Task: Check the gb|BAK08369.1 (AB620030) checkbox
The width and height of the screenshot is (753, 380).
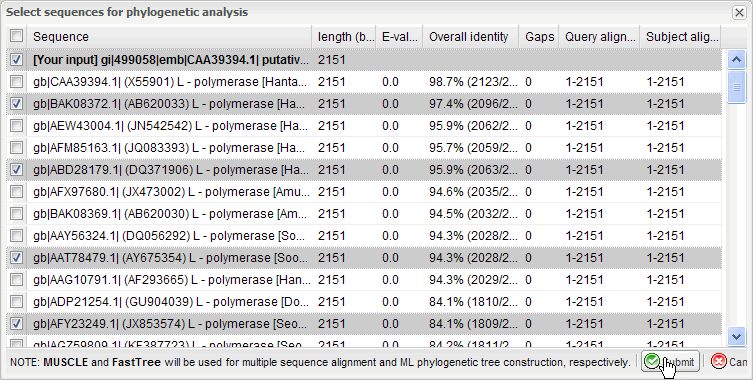Action: pos(16,214)
